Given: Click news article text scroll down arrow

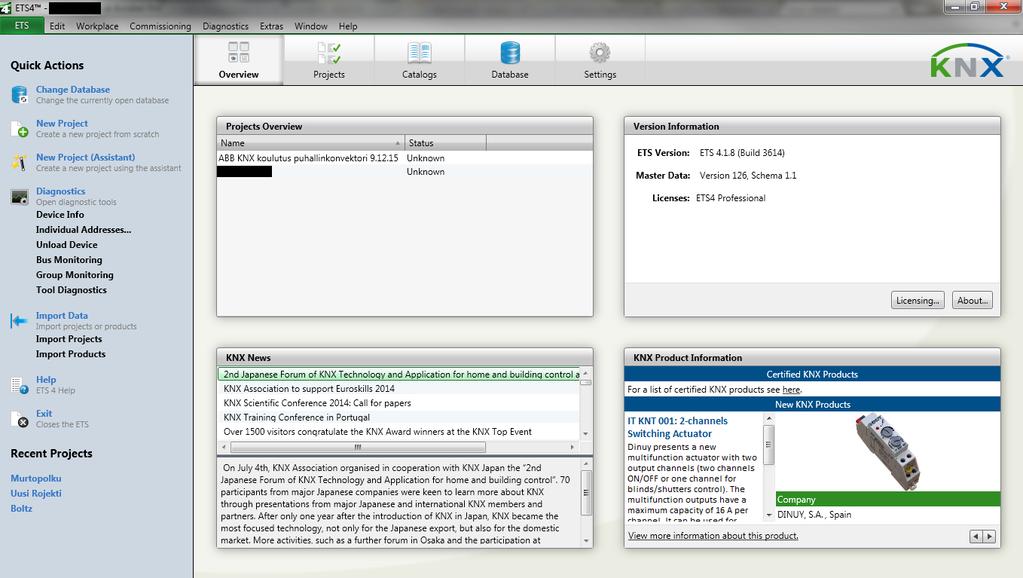Looking at the screenshot, I should click(585, 541).
